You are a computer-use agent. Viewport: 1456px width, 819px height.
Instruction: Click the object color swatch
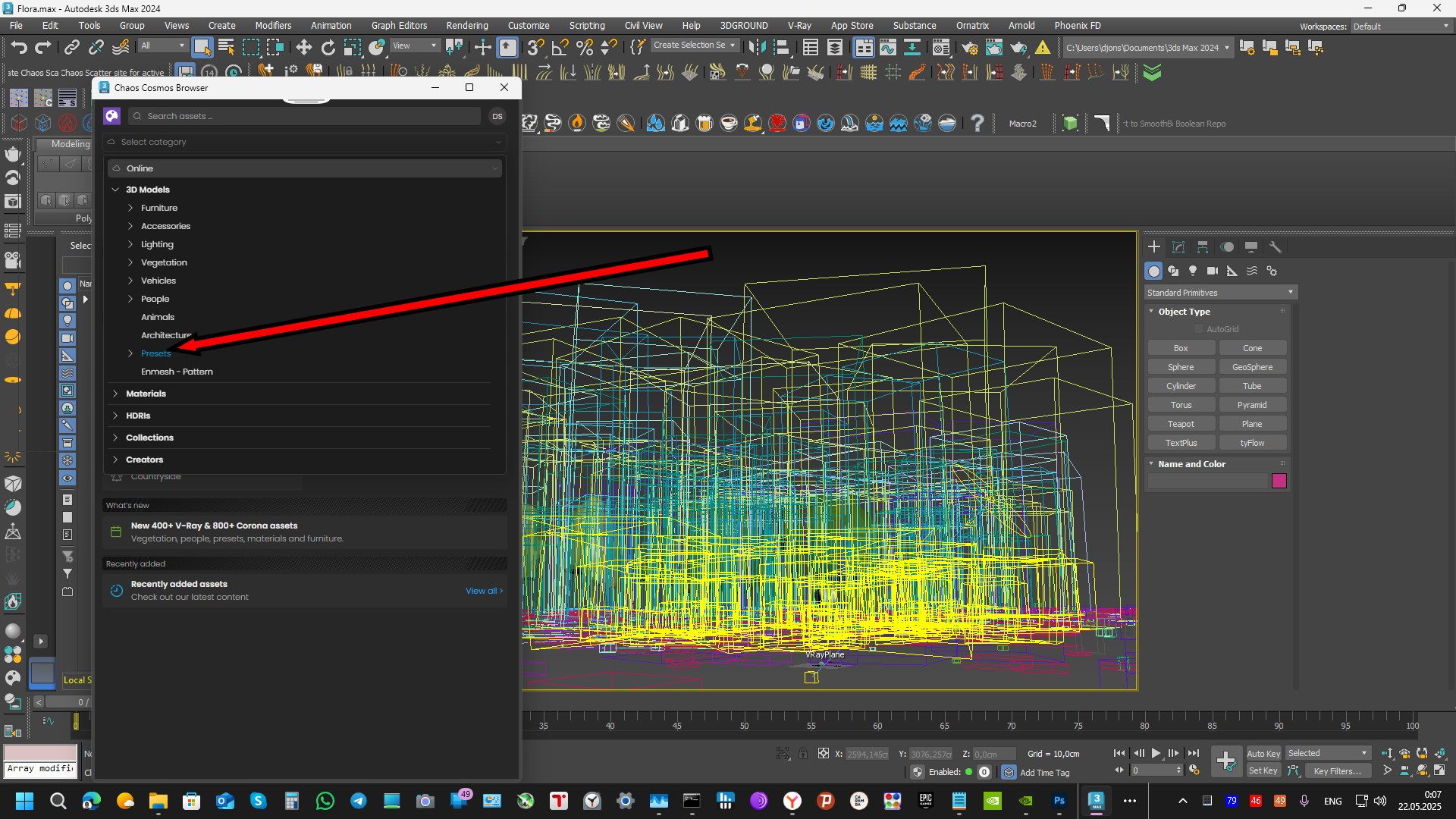(1279, 481)
